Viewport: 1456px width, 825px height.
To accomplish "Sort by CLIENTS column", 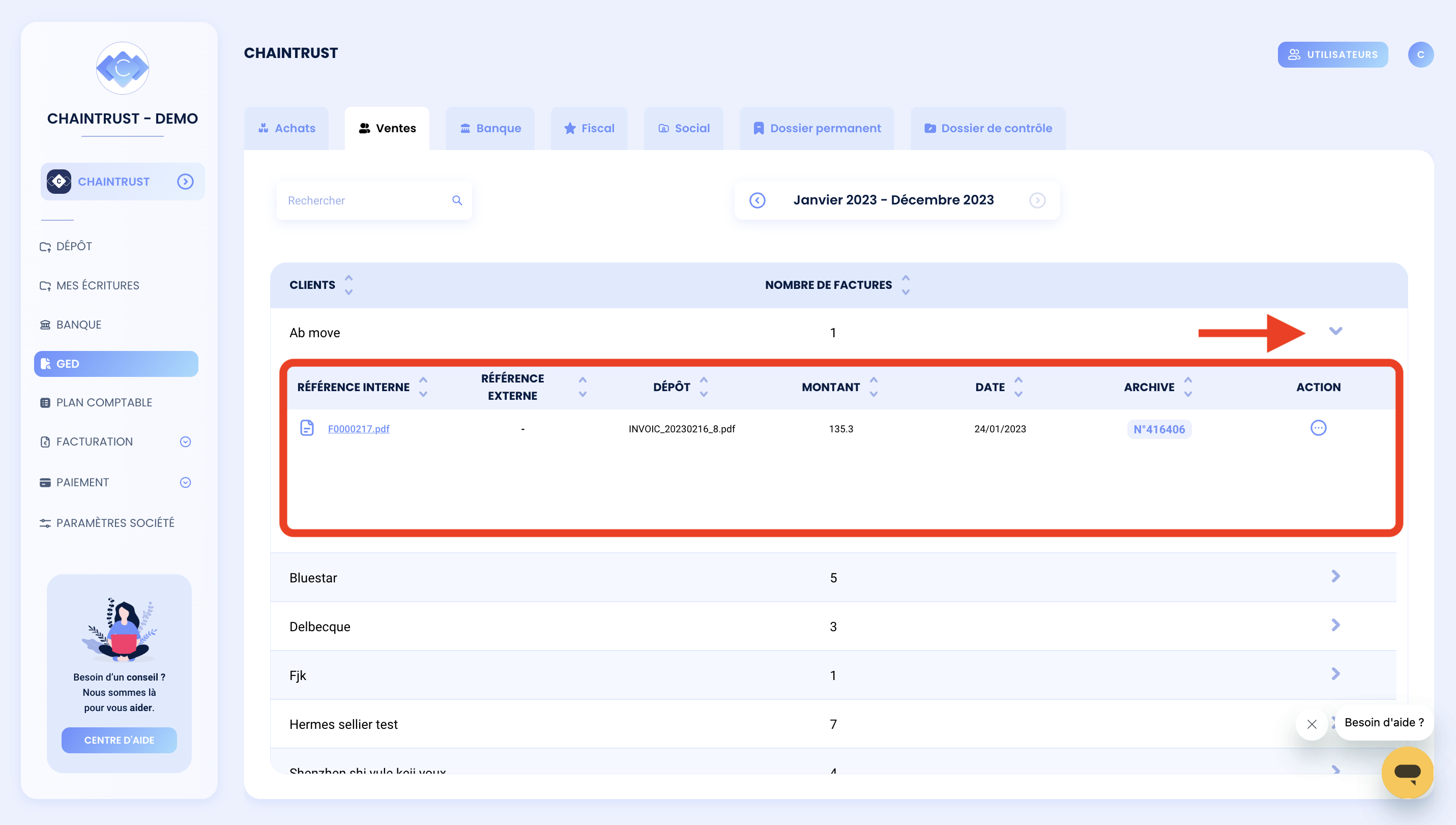I will click(348, 285).
